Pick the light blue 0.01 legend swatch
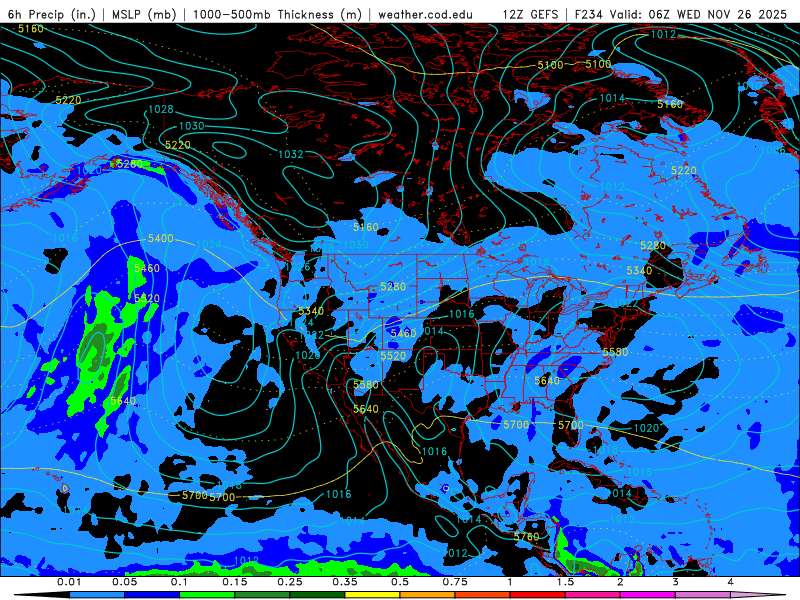Image resolution: width=800 pixels, height=600 pixels. 97,595
